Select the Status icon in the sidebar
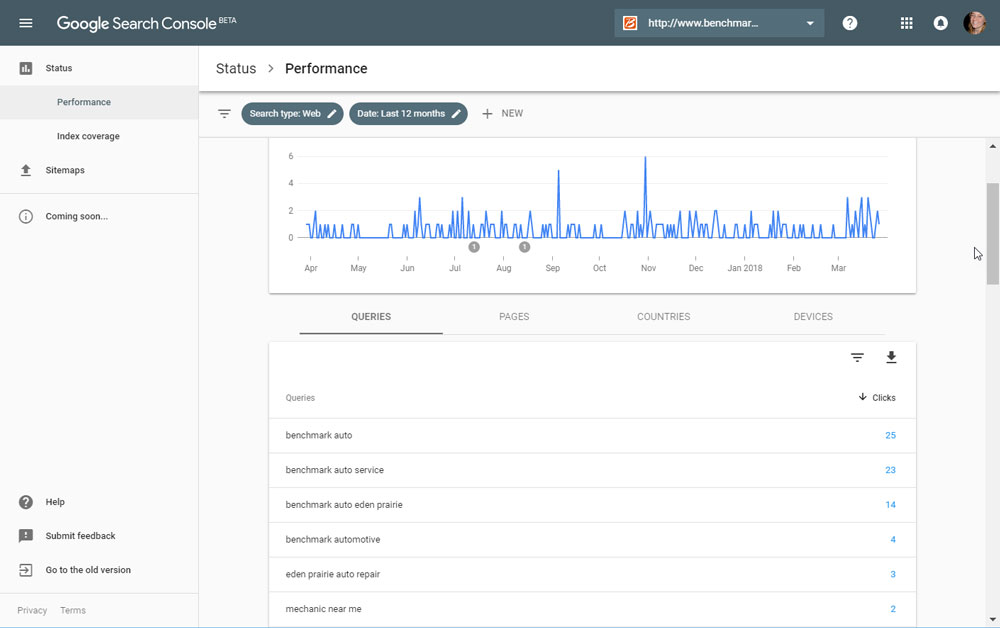 (25, 68)
